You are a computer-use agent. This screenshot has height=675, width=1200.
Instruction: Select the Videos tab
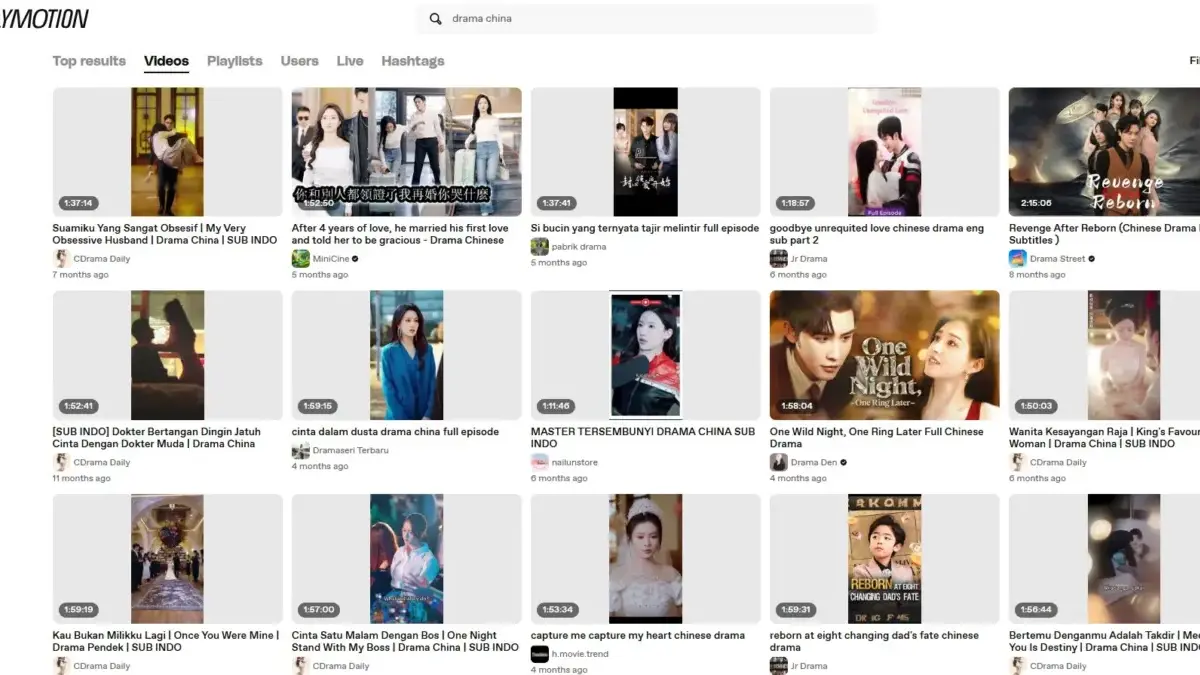click(166, 61)
